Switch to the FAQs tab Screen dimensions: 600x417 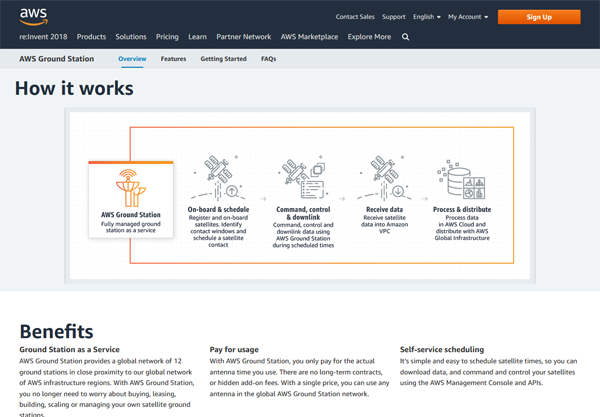(268, 59)
